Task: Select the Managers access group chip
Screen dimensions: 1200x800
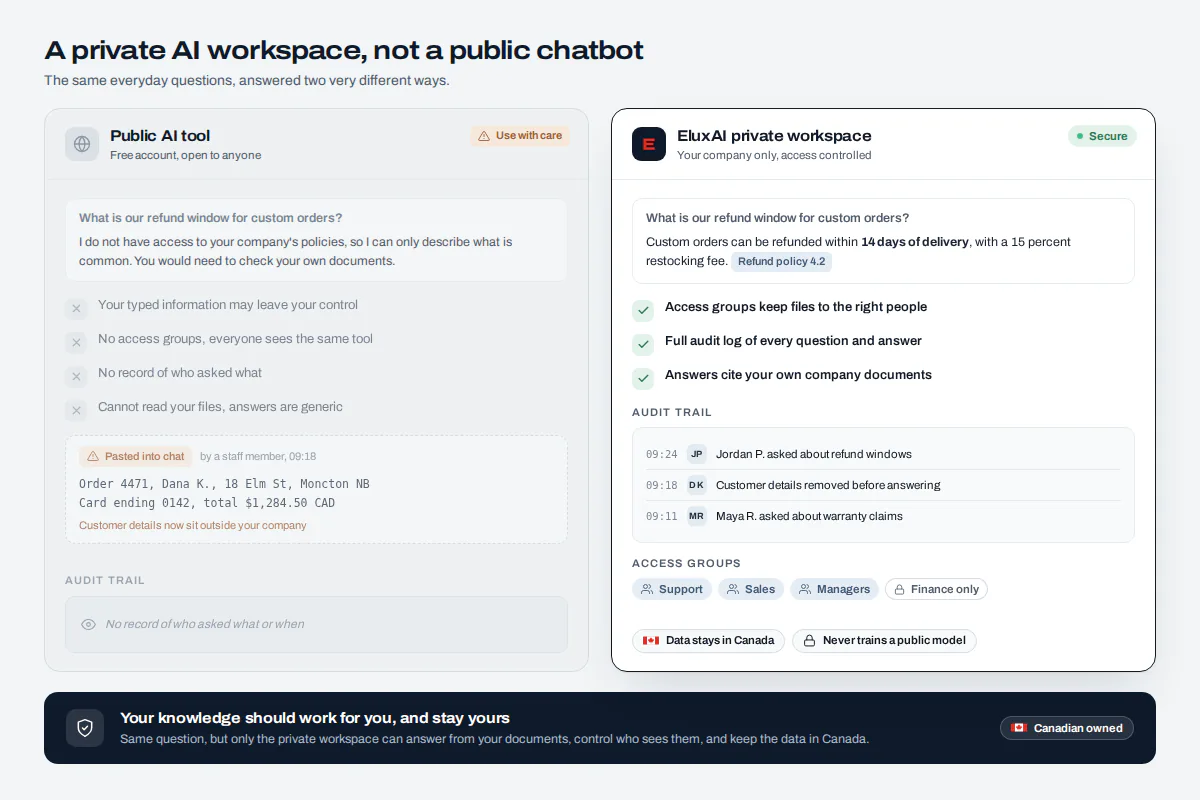Action: point(834,589)
